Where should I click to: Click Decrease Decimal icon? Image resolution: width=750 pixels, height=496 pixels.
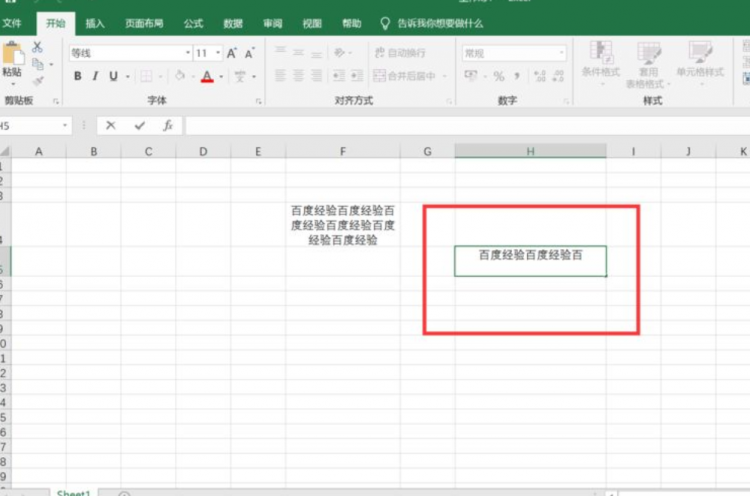click(x=558, y=76)
